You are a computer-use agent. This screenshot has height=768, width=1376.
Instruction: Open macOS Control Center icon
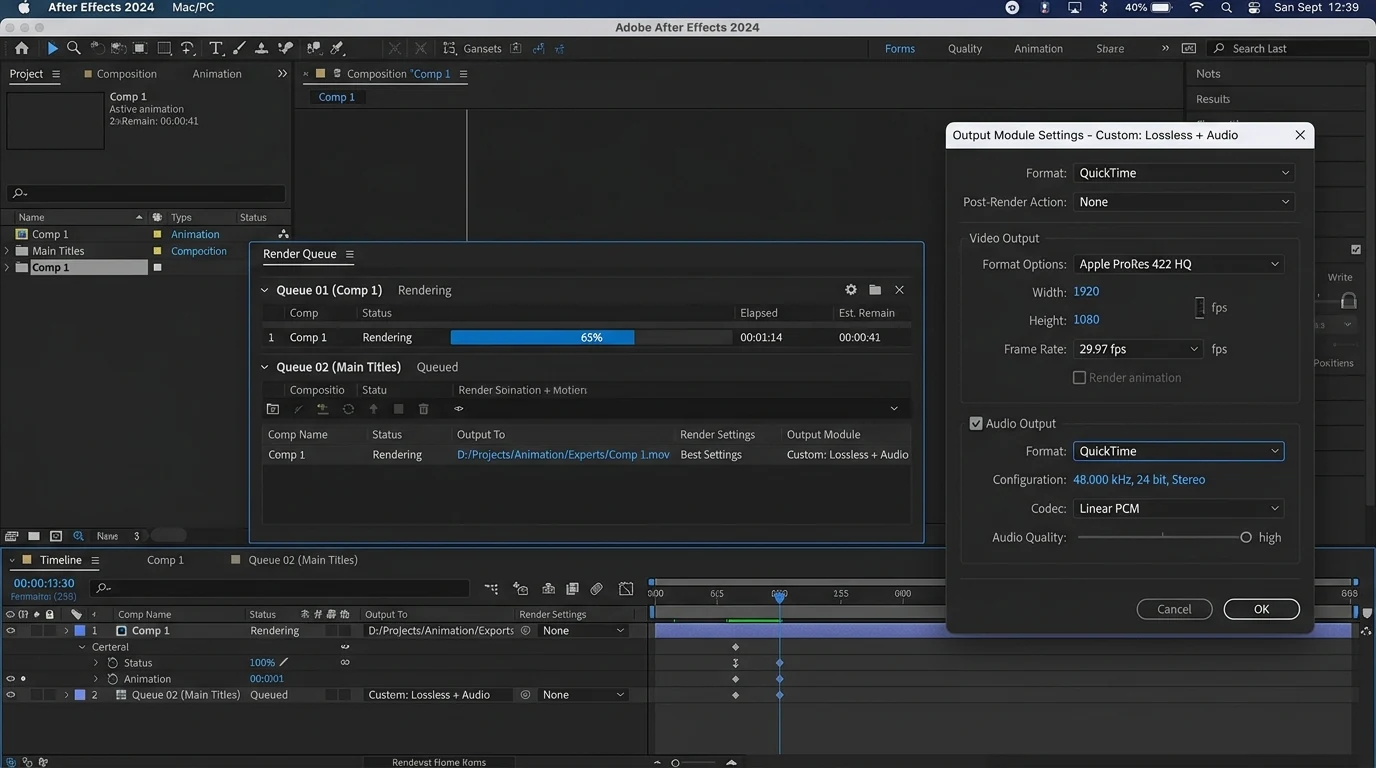click(1254, 7)
